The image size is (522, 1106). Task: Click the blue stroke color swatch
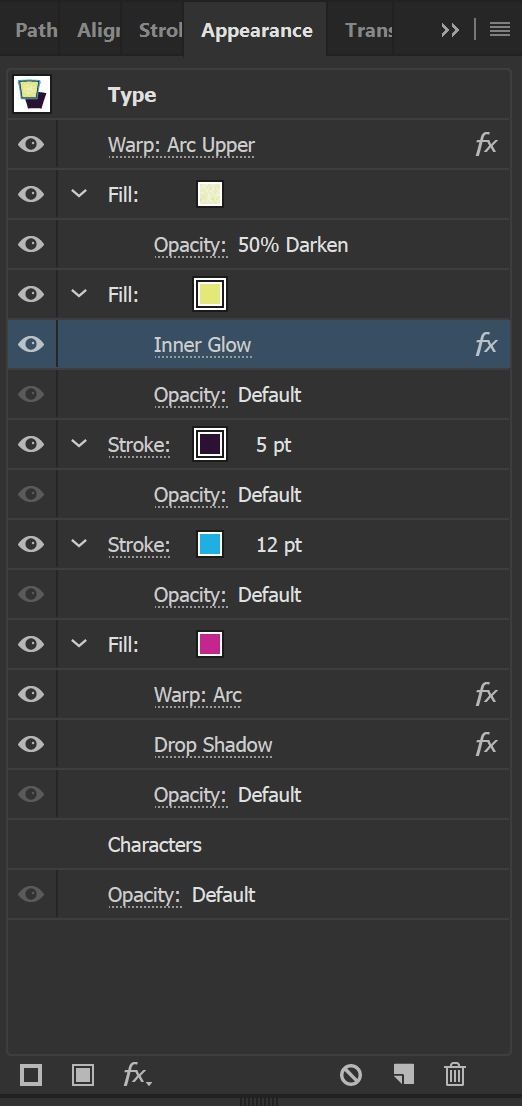pos(210,545)
